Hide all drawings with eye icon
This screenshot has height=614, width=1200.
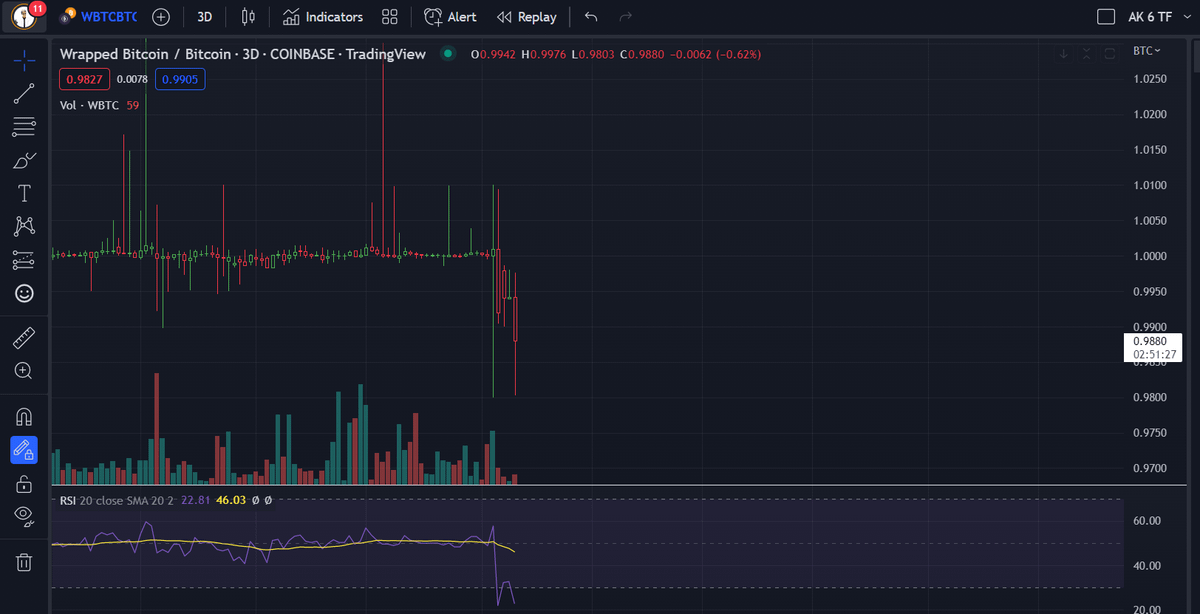24,515
